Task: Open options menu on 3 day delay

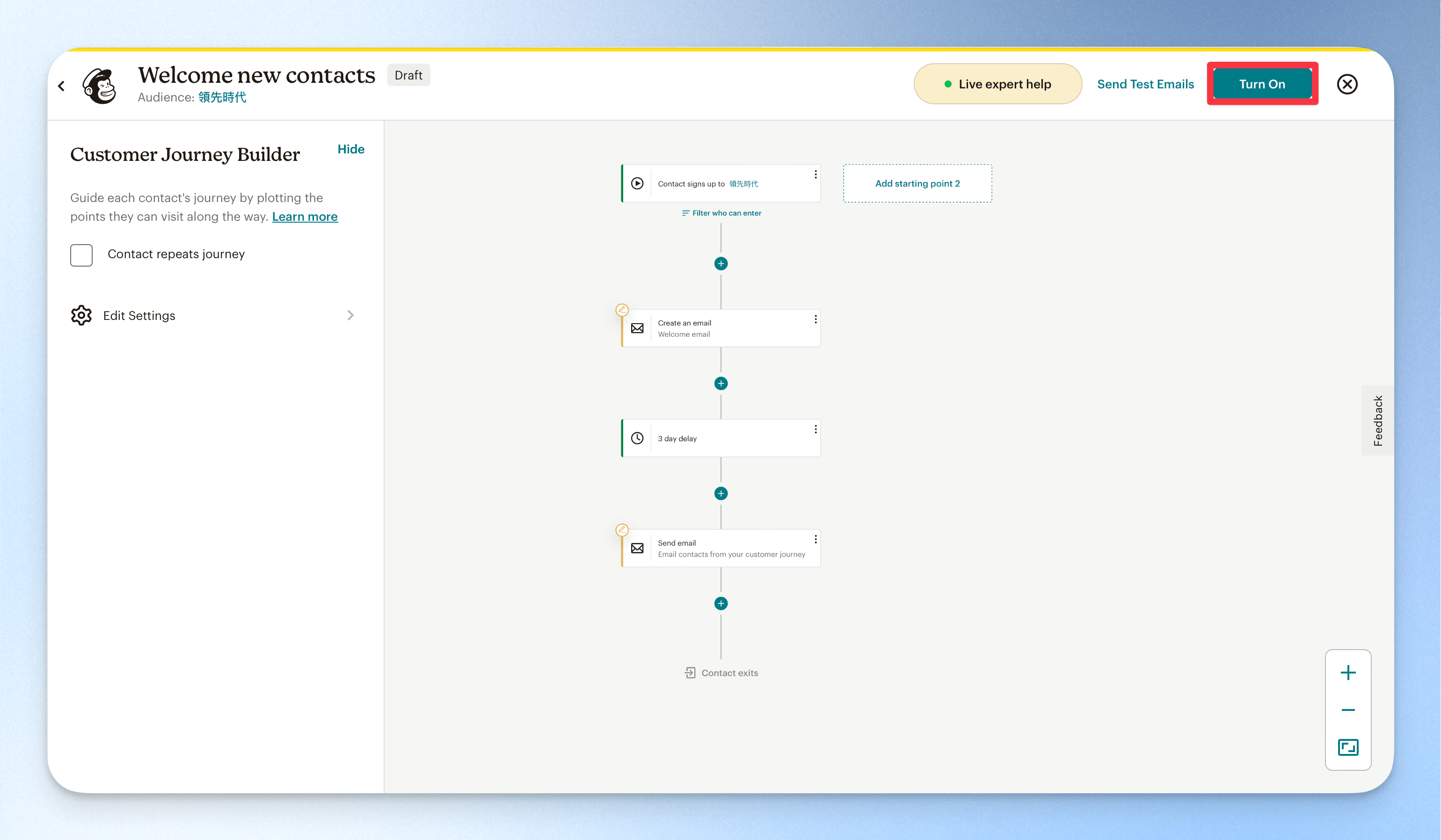Action: pos(815,429)
